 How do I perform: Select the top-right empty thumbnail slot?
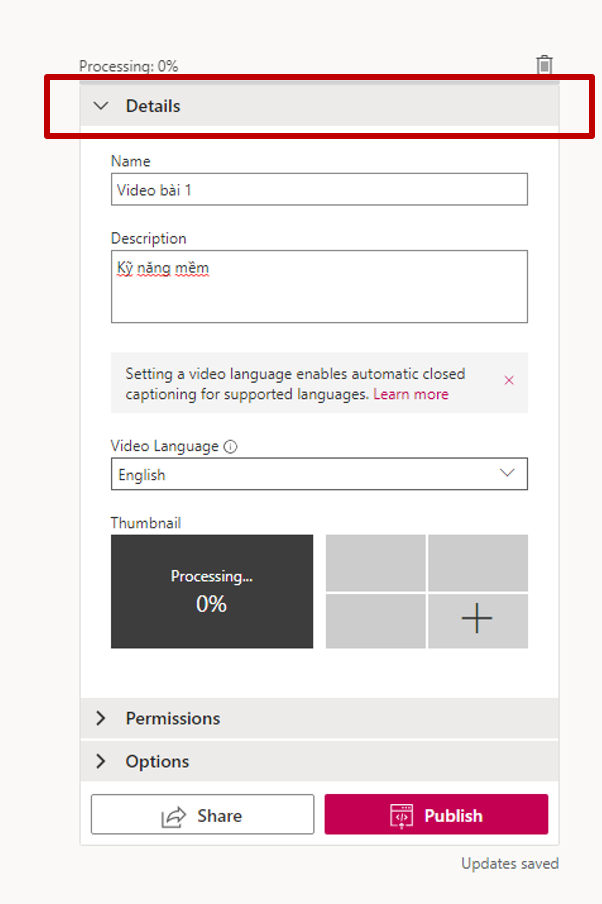(x=478, y=563)
